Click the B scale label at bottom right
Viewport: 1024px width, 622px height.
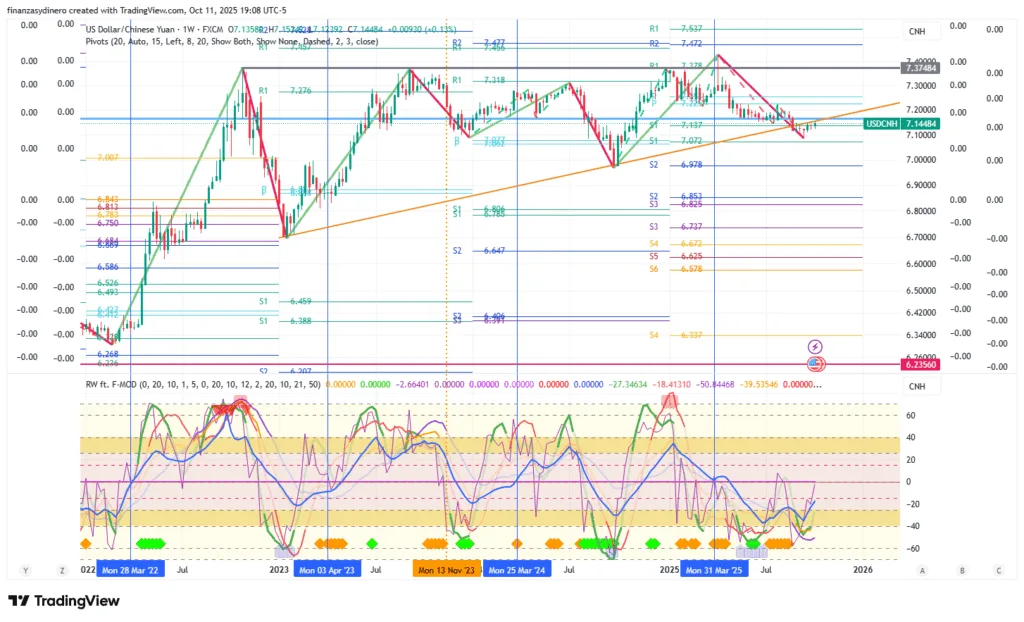click(x=961, y=570)
